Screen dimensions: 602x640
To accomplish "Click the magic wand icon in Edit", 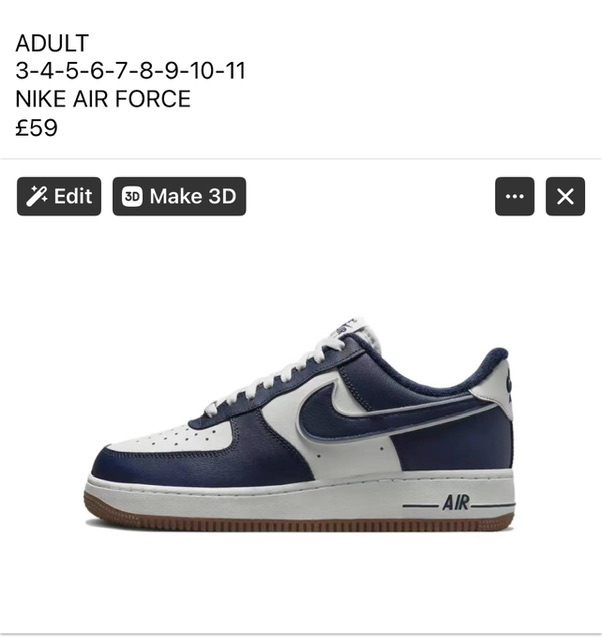I will 36,196.
